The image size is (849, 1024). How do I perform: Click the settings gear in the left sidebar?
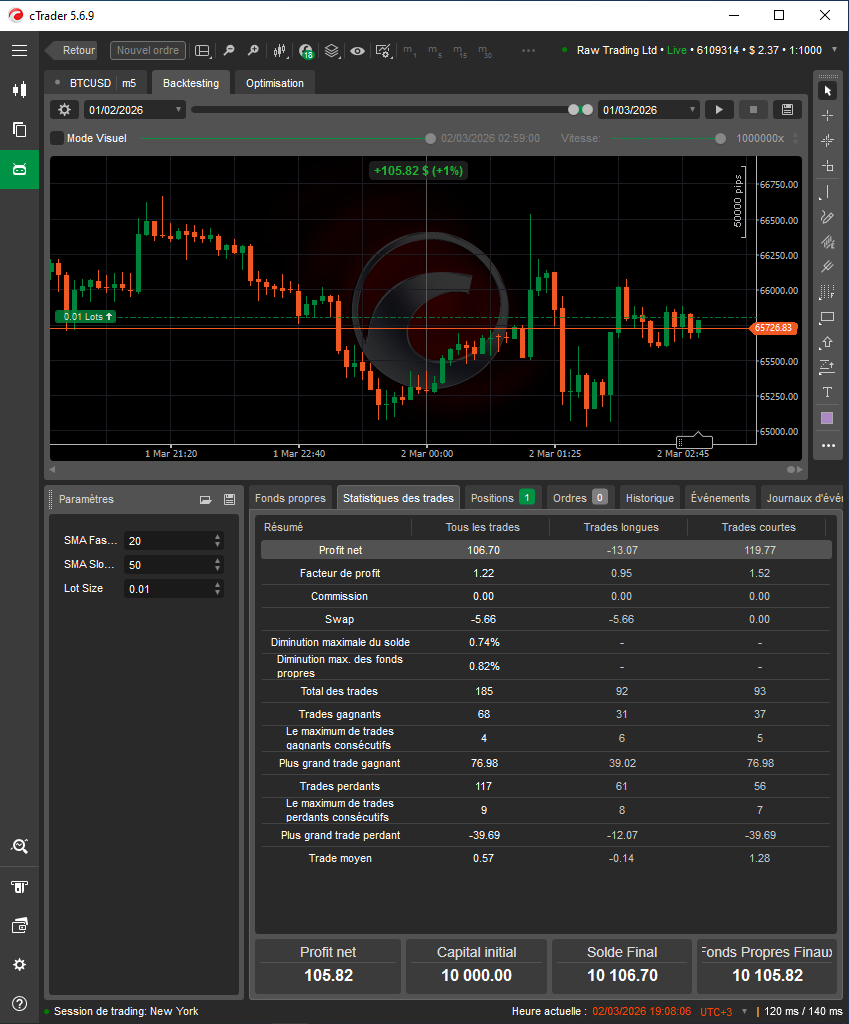pyautogui.click(x=19, y=964)
